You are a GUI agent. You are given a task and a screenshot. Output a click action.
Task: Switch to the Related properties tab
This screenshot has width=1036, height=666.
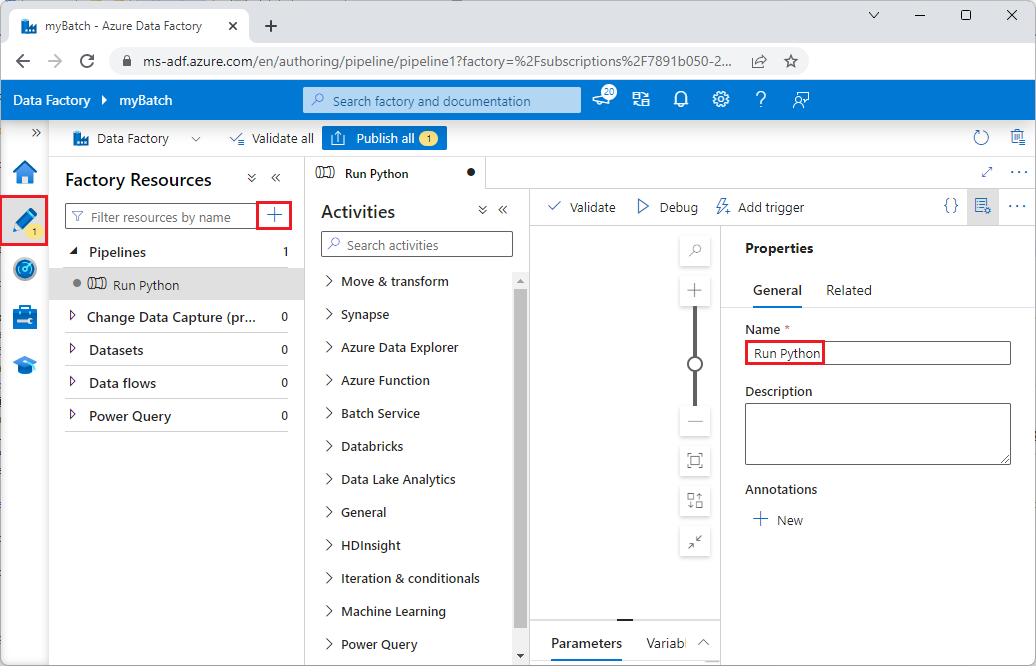tap(848, 290)
